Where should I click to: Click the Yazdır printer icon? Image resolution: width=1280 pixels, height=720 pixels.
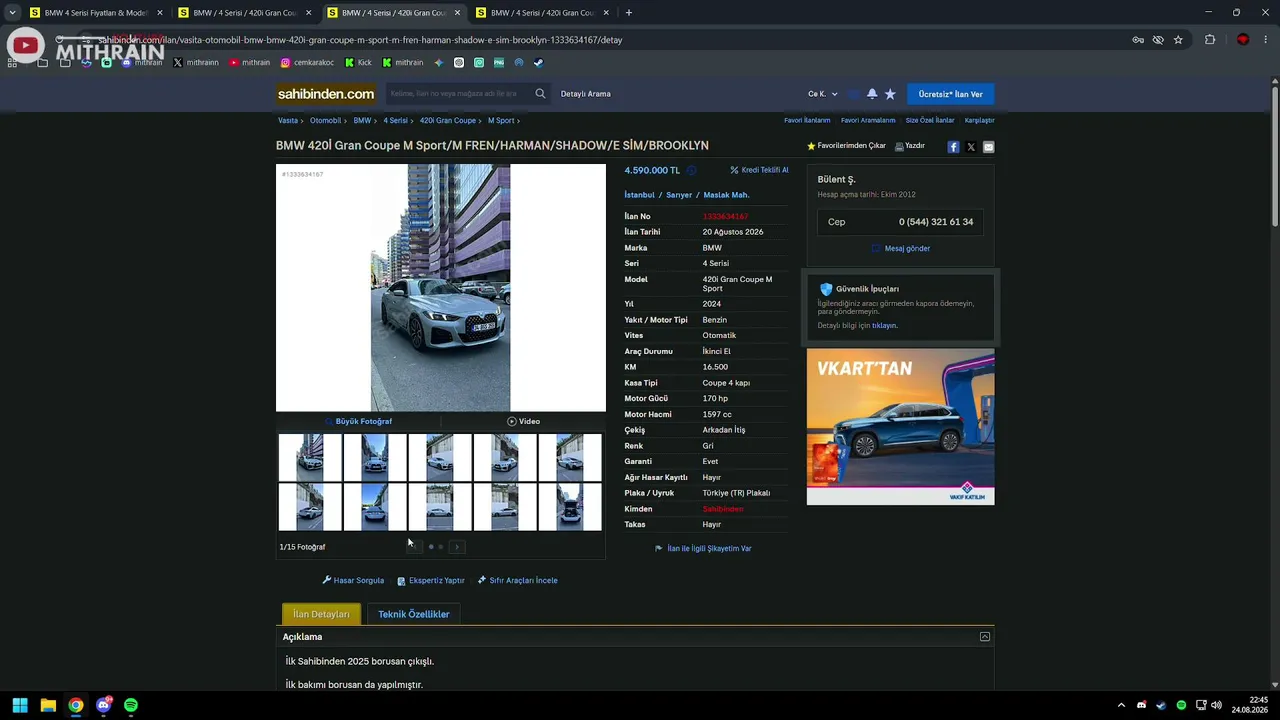pyautogui.click(x=899, y=146)
